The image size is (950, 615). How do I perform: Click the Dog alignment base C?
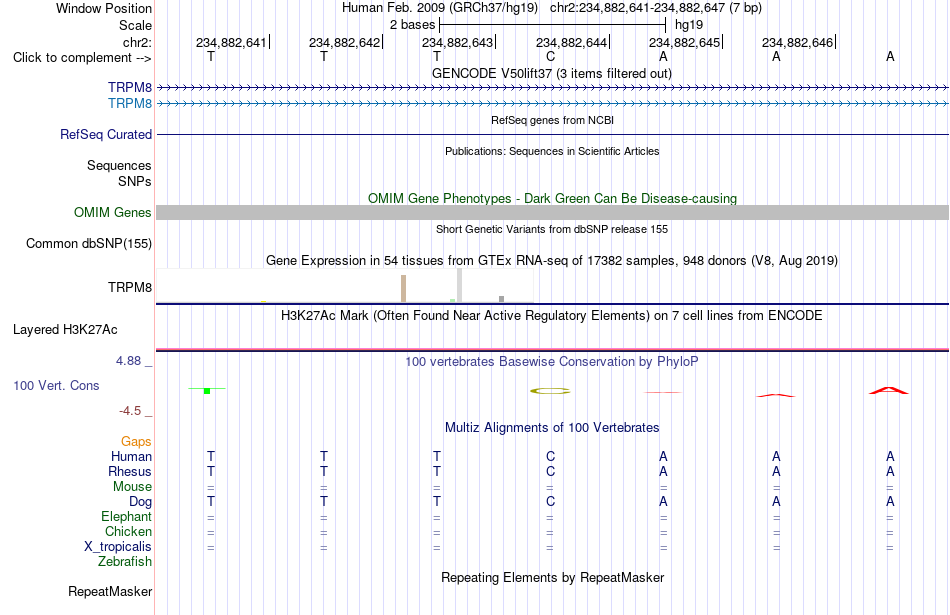point(550,502)
